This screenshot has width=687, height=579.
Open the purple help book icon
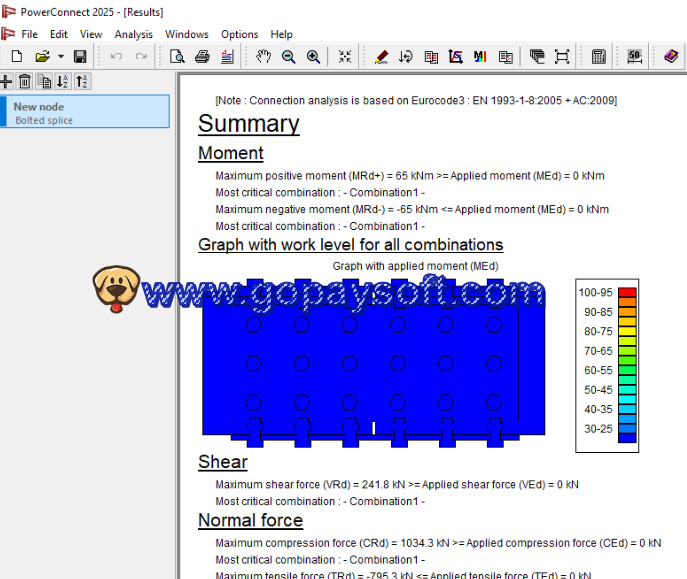tap(671, 56)
